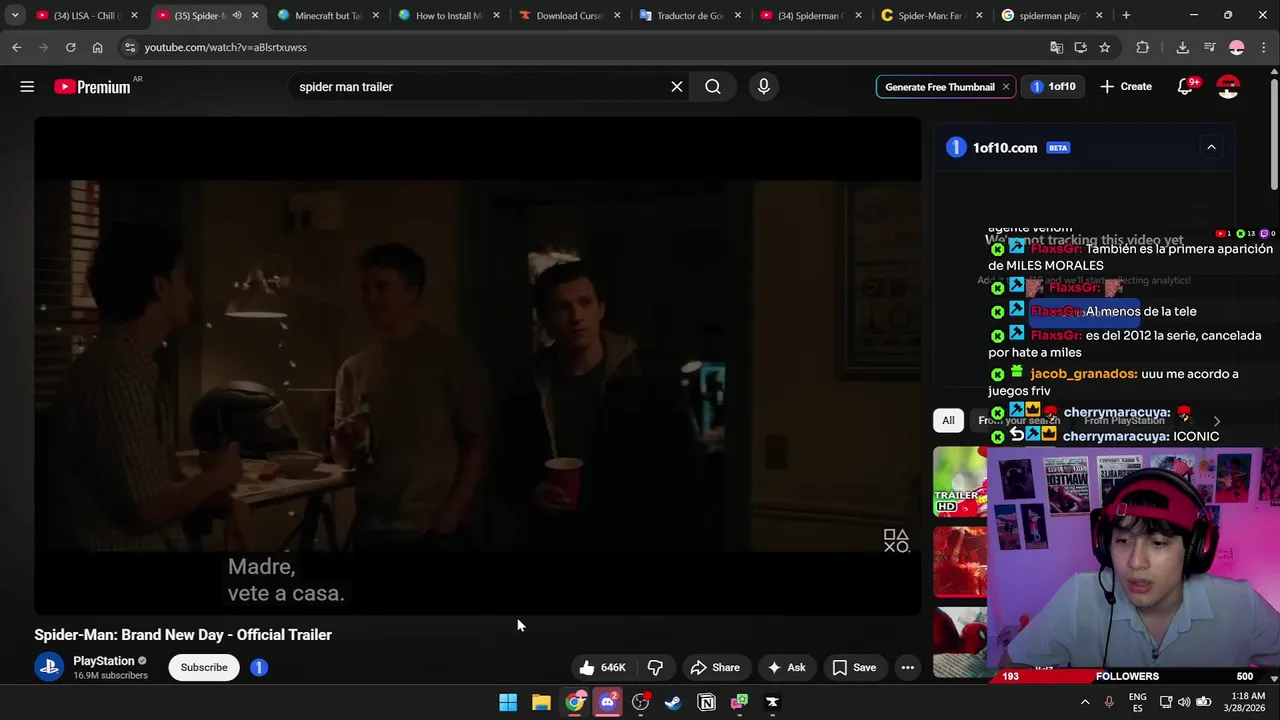Open Chrome downloads tray
Image resolution: width=1280 pixels, height=720 pixels.
[1182, 47]
